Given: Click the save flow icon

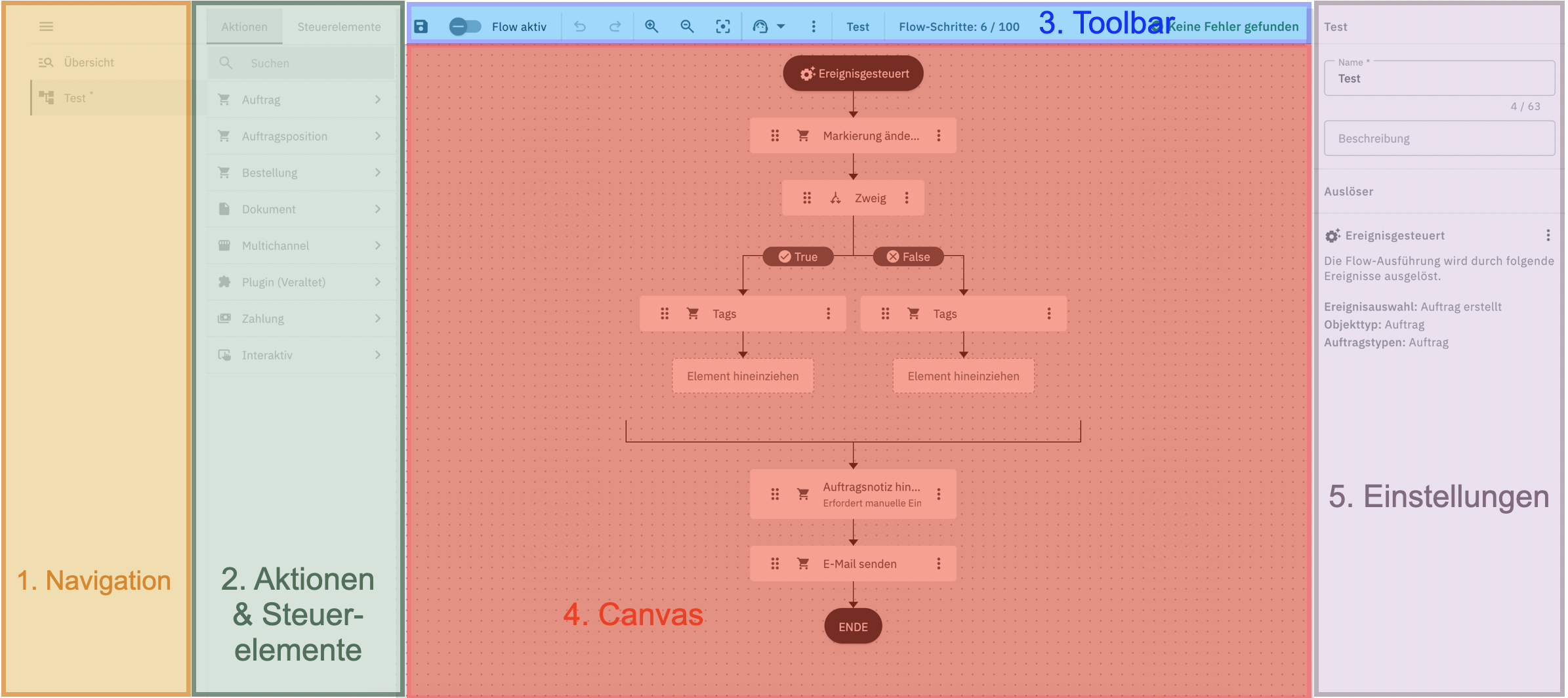Looking at the screenshot, I should pyautogui.click(x=421, y=26).
